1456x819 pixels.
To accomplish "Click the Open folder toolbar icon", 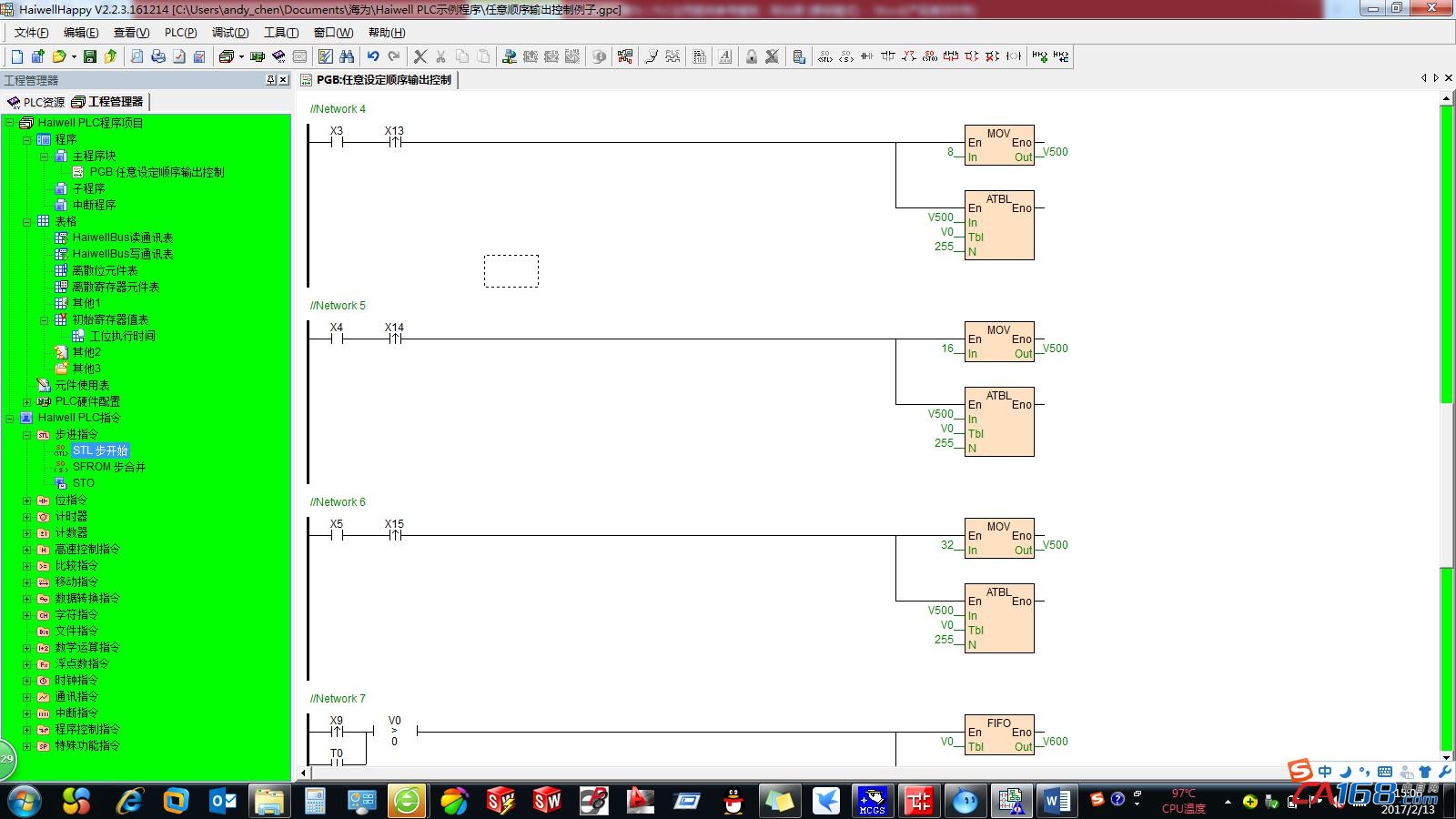I will pyautogui.click(x=58, y=56).
